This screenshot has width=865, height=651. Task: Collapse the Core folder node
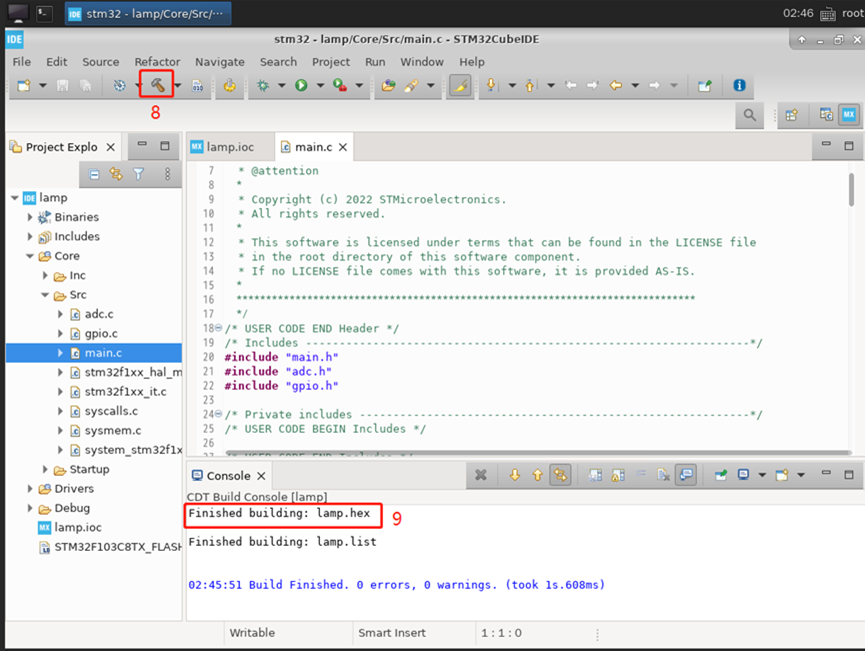point(30,256)
